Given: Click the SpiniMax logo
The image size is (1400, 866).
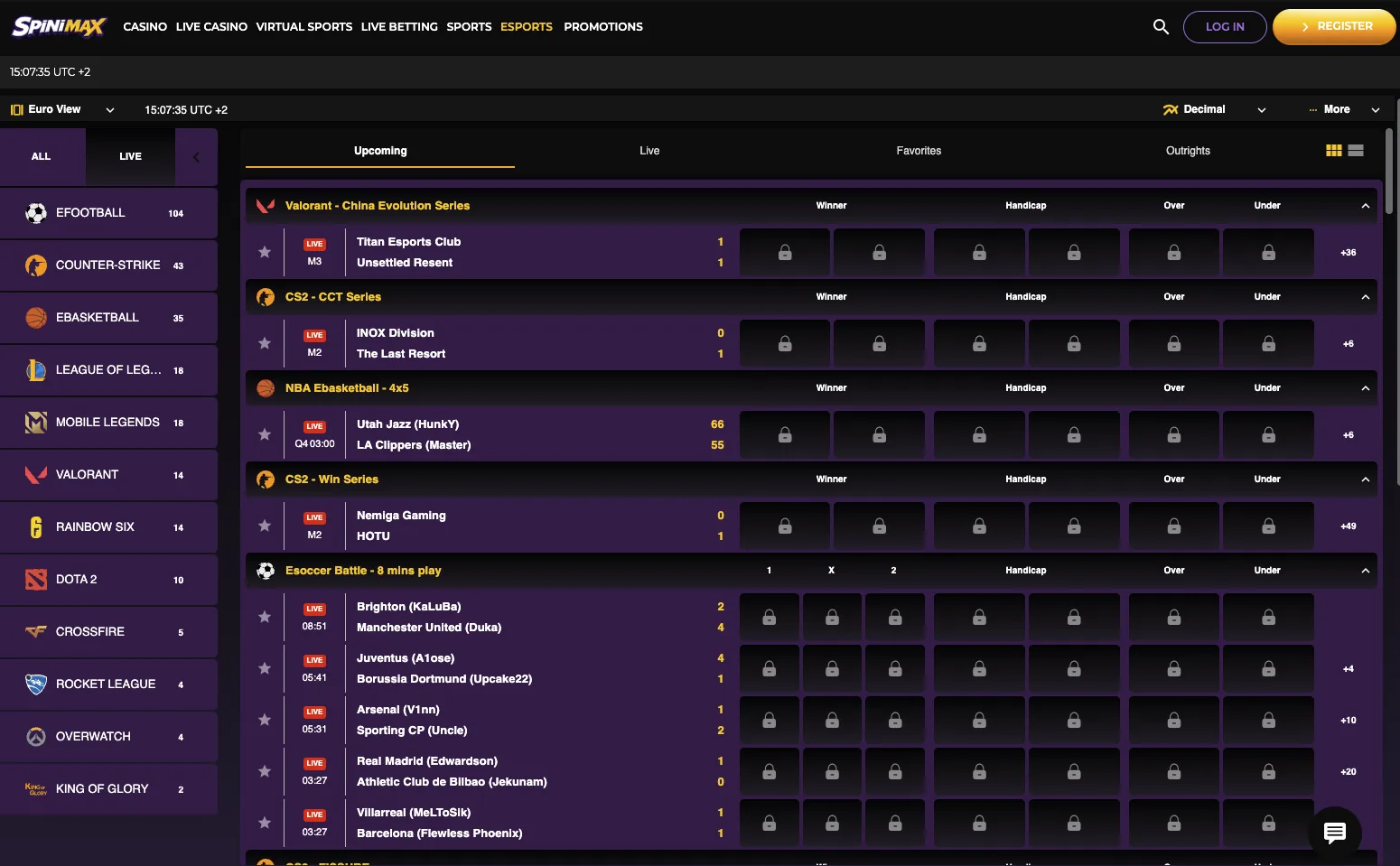Looking at the screenshot, I should [x=59, y=26].
